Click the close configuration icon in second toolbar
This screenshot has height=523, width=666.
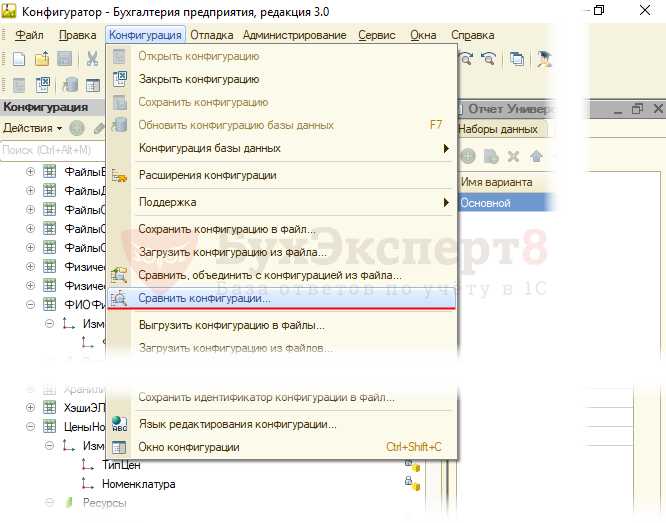click(42, 85)
